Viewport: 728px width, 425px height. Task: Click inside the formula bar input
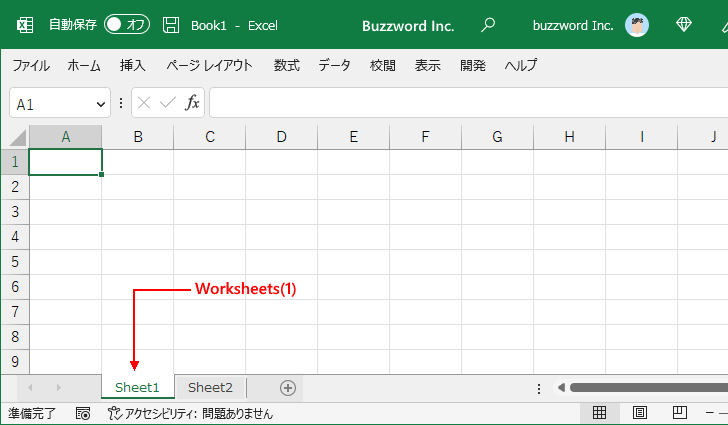coord(468,103)
